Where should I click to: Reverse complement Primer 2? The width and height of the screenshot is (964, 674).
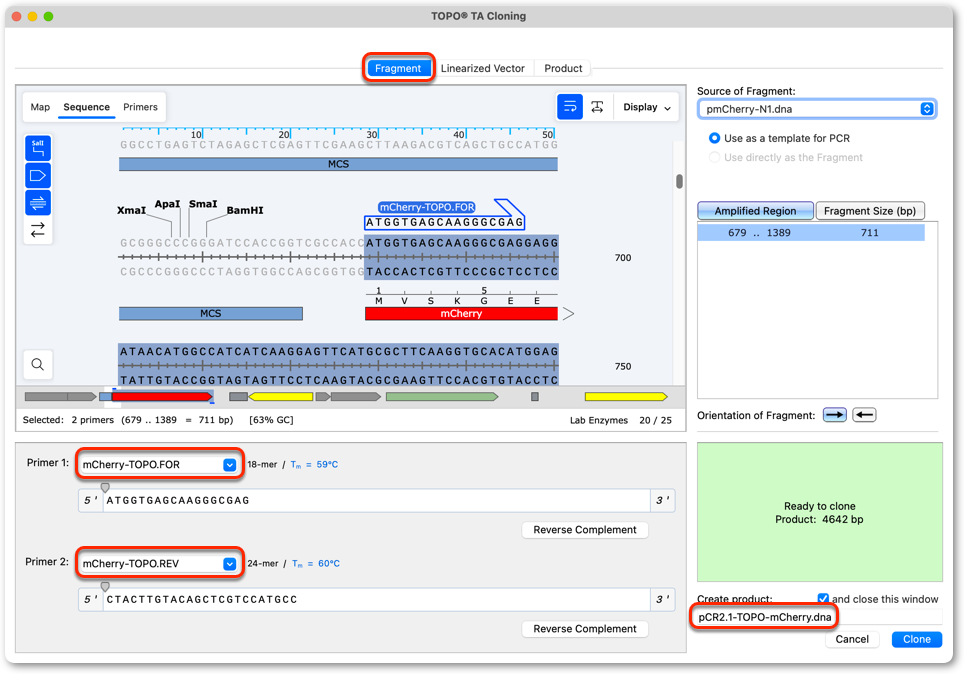point(585,628)
